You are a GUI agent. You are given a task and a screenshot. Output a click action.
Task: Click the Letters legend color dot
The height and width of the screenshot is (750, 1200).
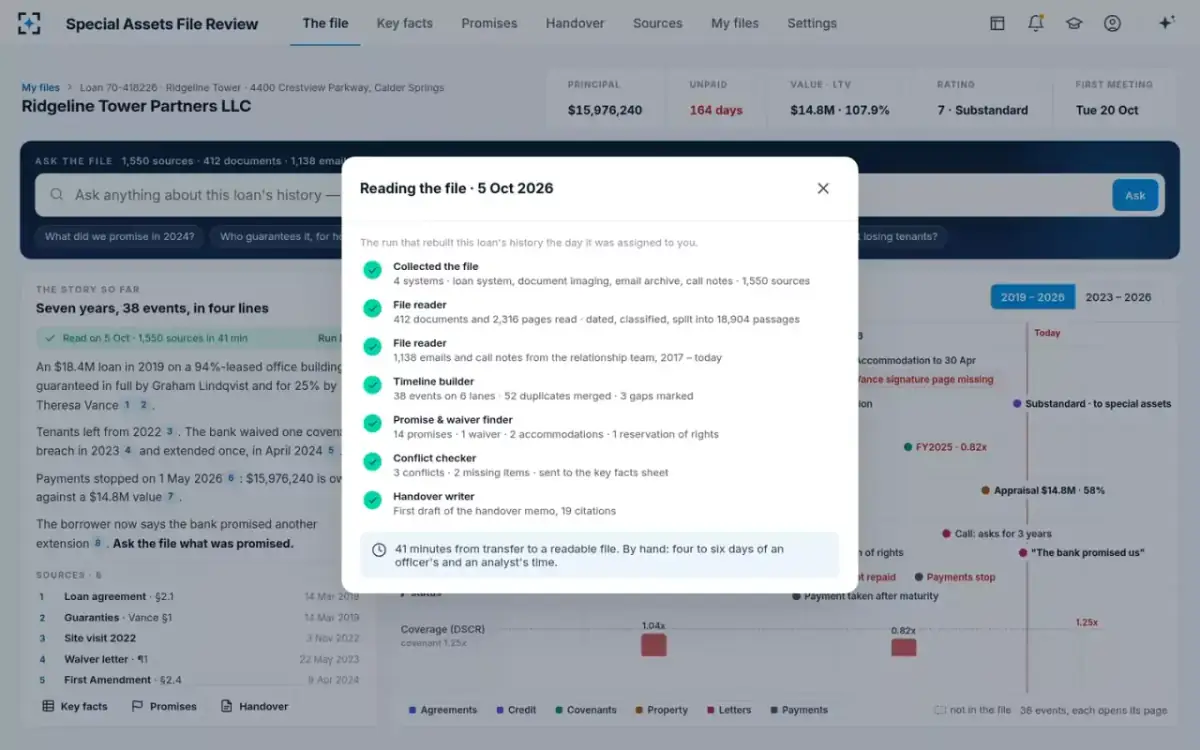pyautogui.click(x=710, y=710)
